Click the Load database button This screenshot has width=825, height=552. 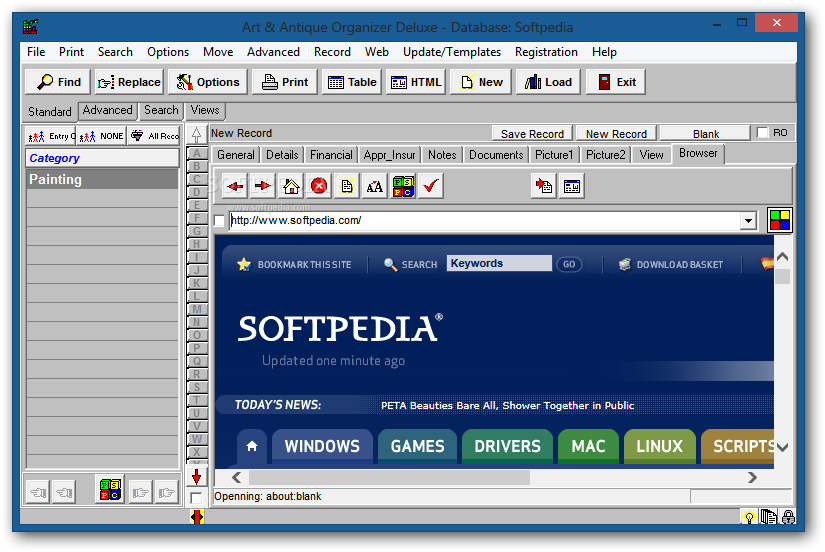[x=548, y=82]
